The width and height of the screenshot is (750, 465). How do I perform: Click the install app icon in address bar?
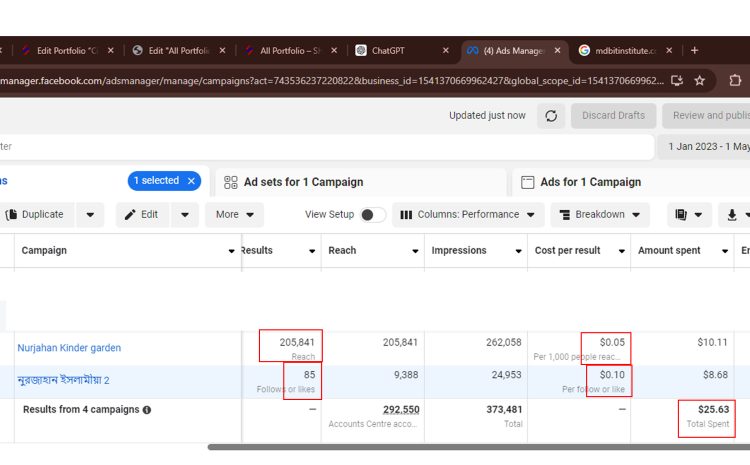point(677,80)
